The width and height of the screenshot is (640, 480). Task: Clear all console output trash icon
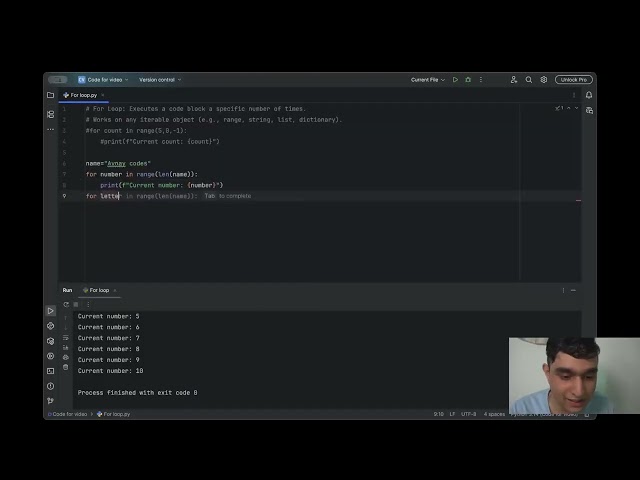[x=66, y=367]
